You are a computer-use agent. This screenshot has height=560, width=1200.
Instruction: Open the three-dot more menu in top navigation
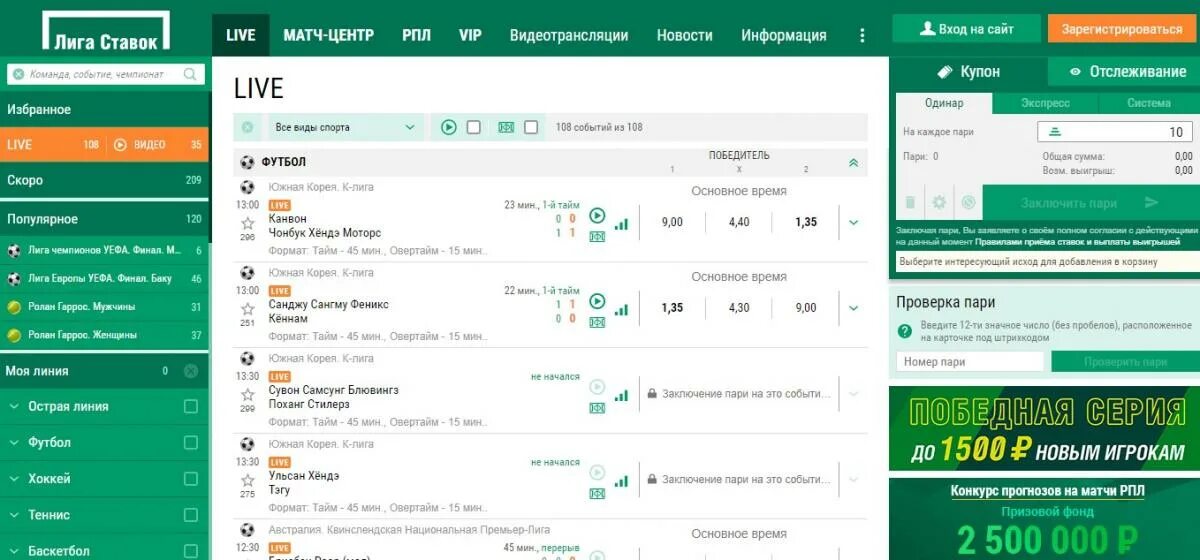863,35
